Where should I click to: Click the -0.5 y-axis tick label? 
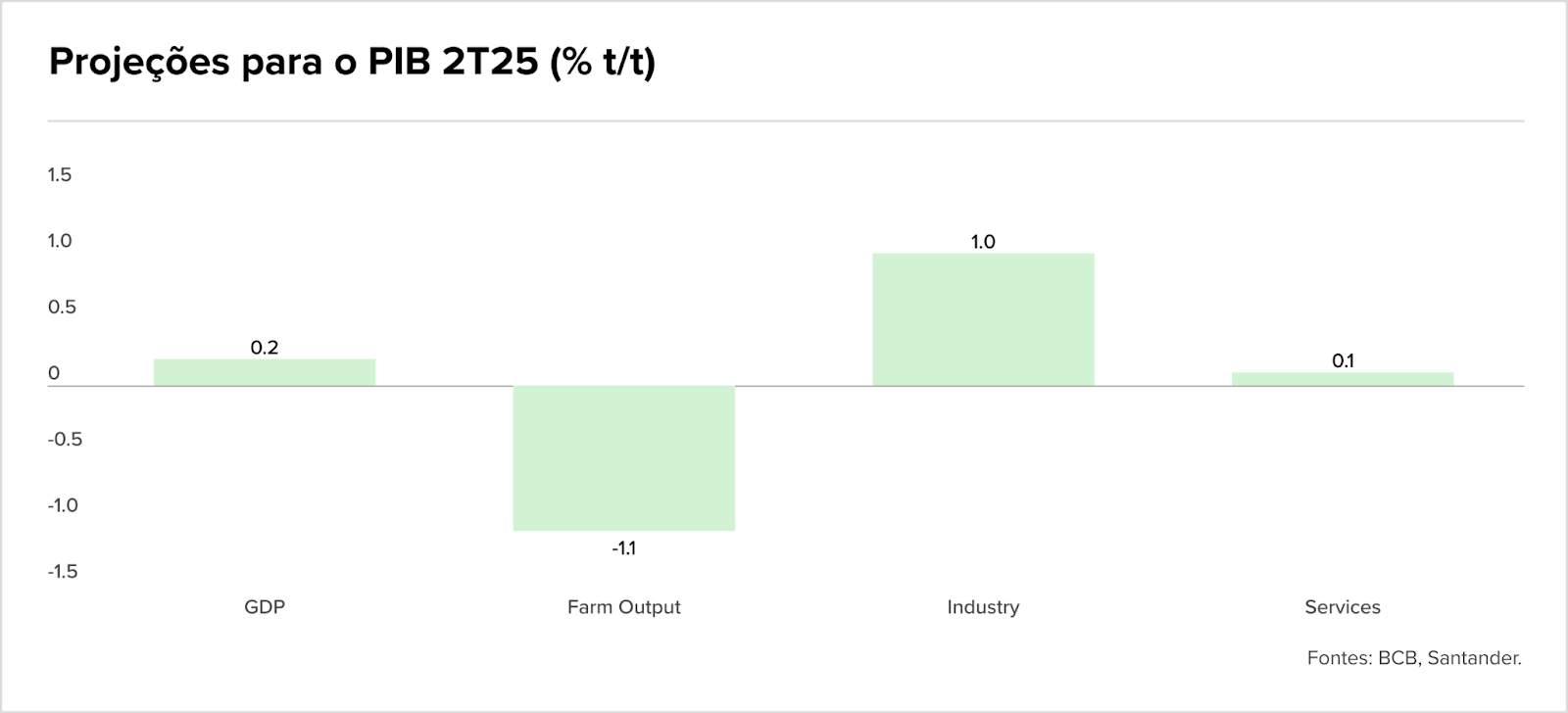(x=65, y=440)
